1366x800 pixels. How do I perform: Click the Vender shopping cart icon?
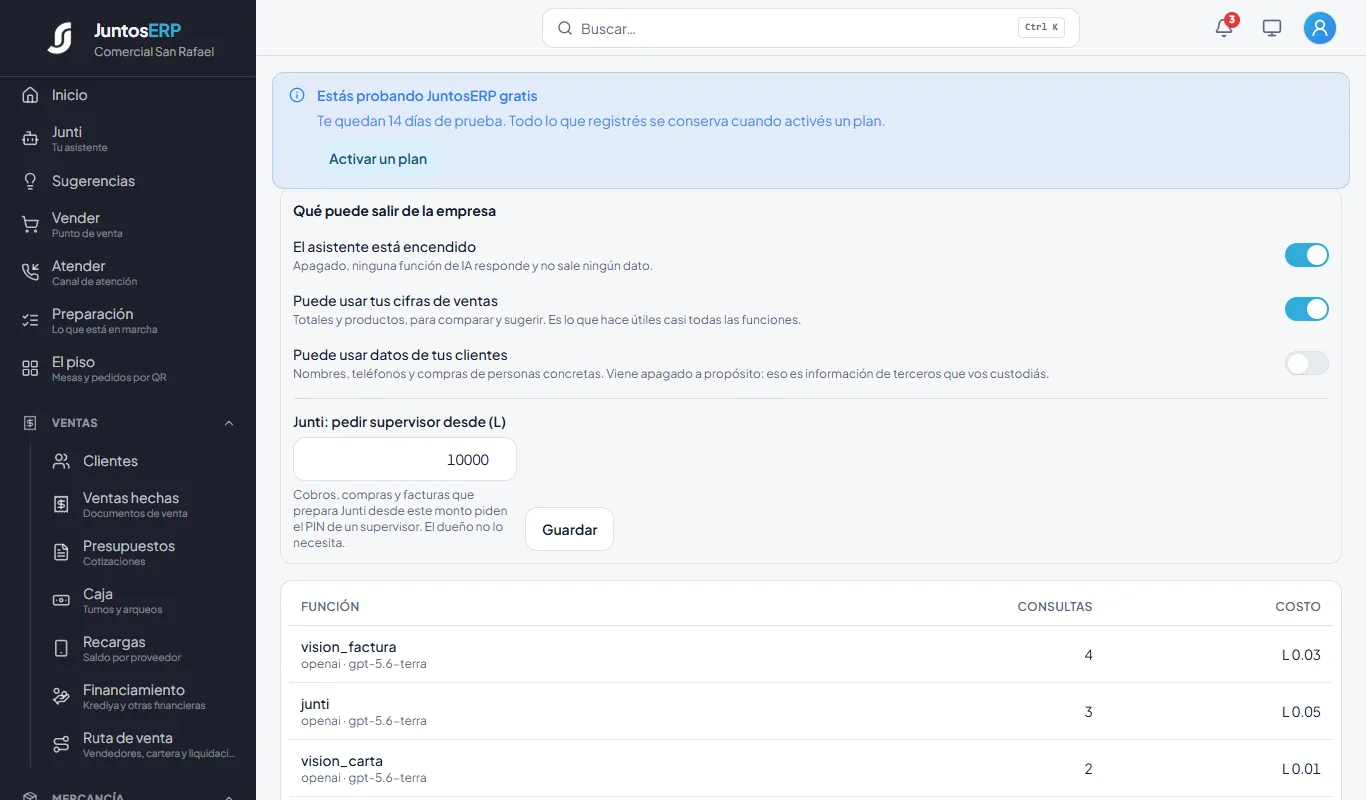30,225
